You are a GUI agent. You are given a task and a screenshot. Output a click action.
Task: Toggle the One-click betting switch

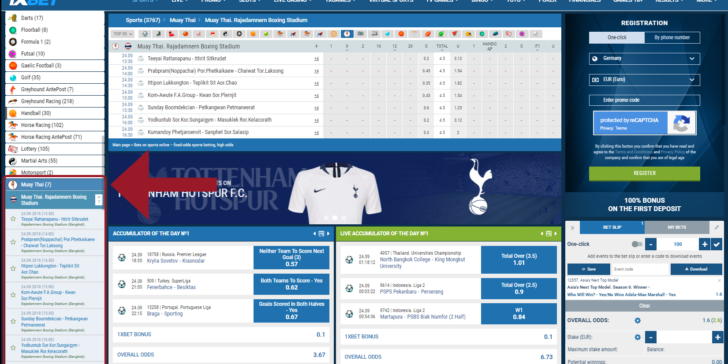pyautogui.click(x=637, y=244)
